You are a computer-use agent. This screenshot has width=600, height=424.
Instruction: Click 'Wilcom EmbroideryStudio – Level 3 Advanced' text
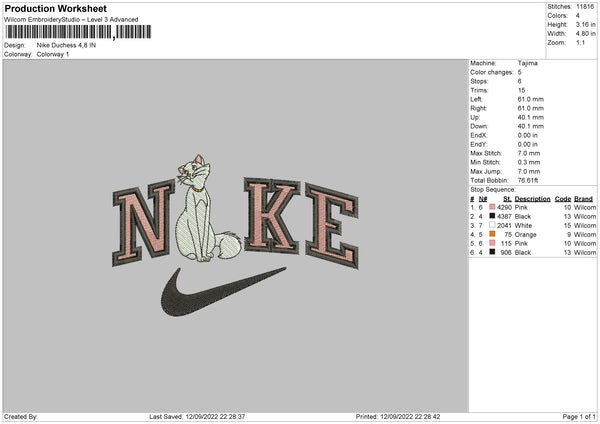pos(71,20)
